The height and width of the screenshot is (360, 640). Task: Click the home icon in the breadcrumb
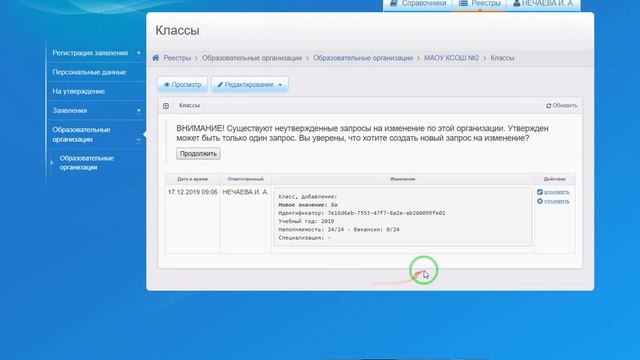[x=156, y=58]
